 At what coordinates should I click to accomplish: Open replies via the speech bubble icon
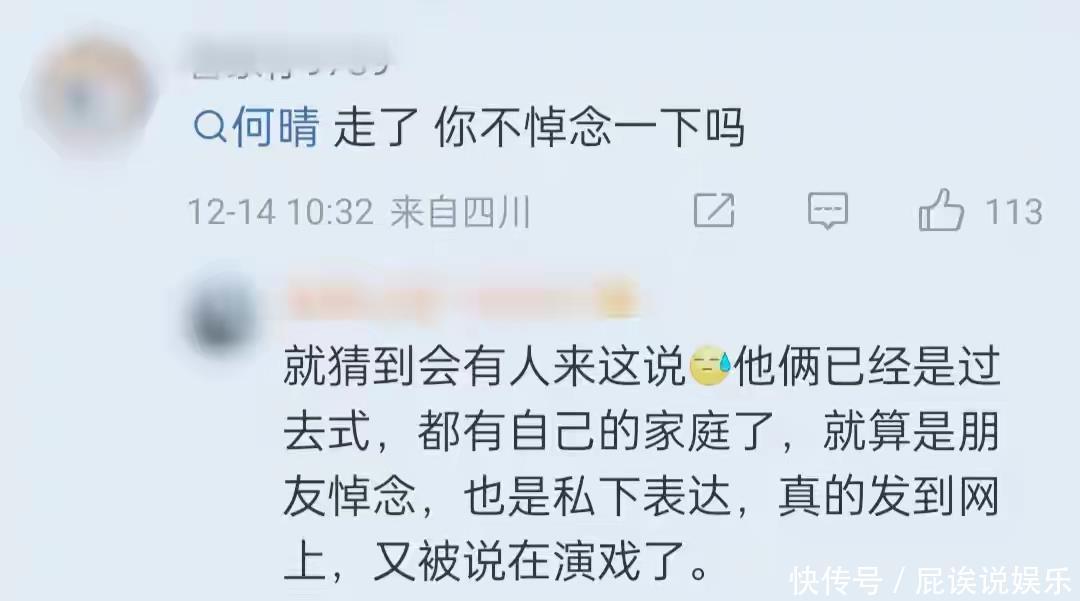point(827,210)
